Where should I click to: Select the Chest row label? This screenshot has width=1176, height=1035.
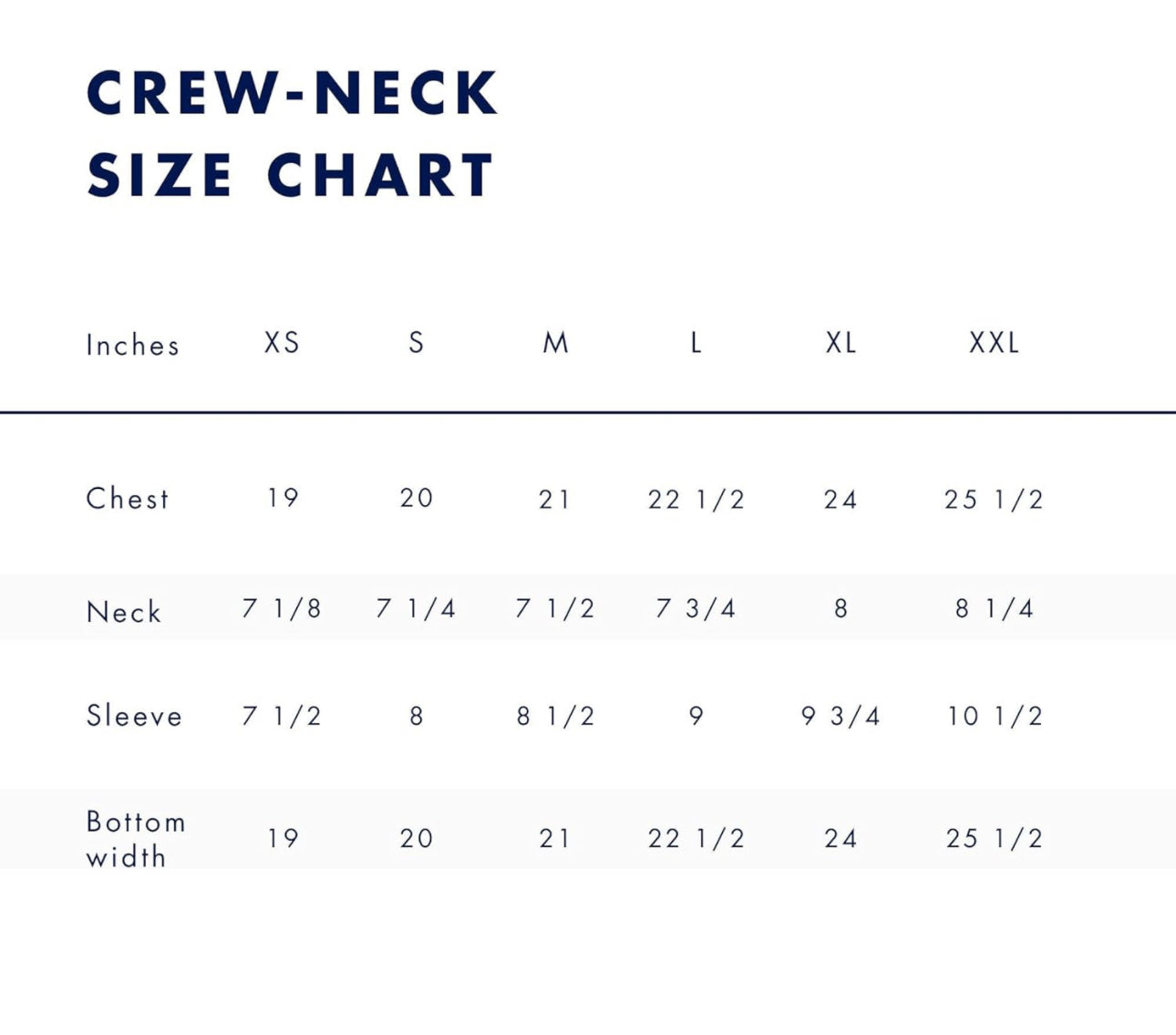click(x=128, y=499)
